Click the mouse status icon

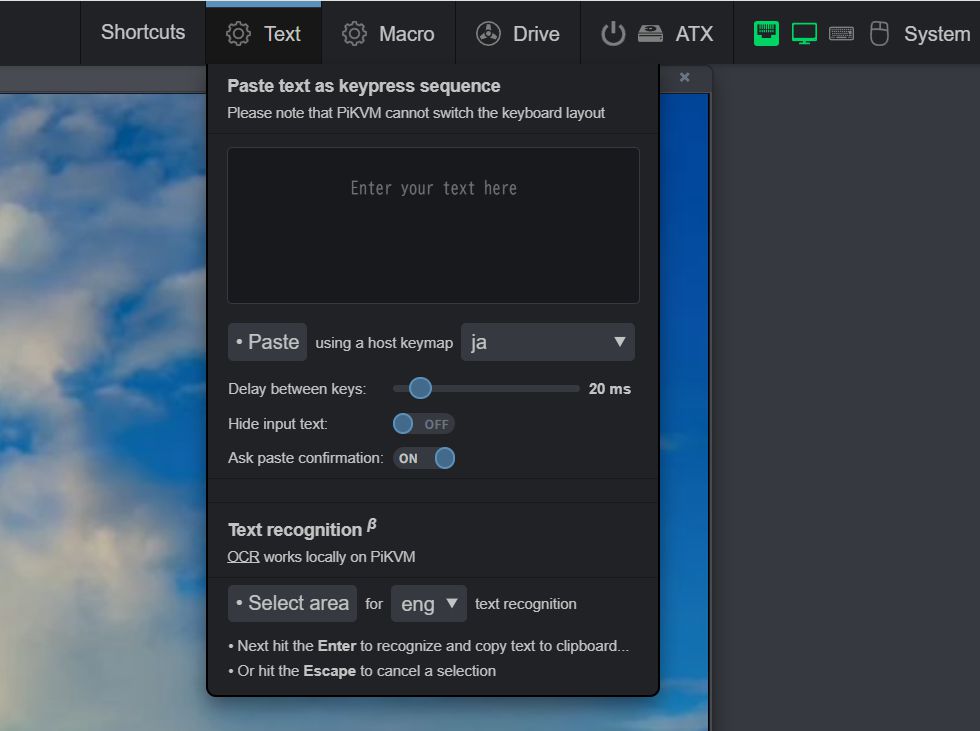click(x=879, y=34)
